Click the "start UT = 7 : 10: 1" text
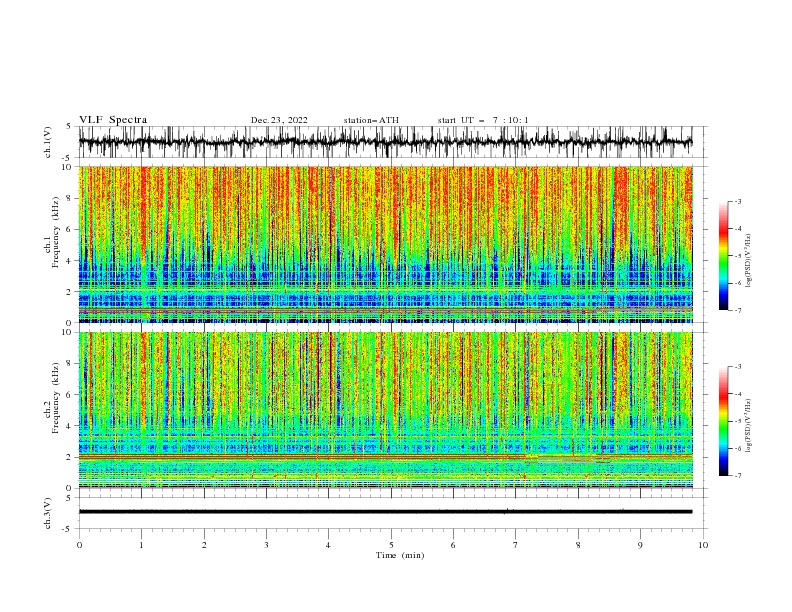This screenshot has width=792, height=612. pos(483,120)
